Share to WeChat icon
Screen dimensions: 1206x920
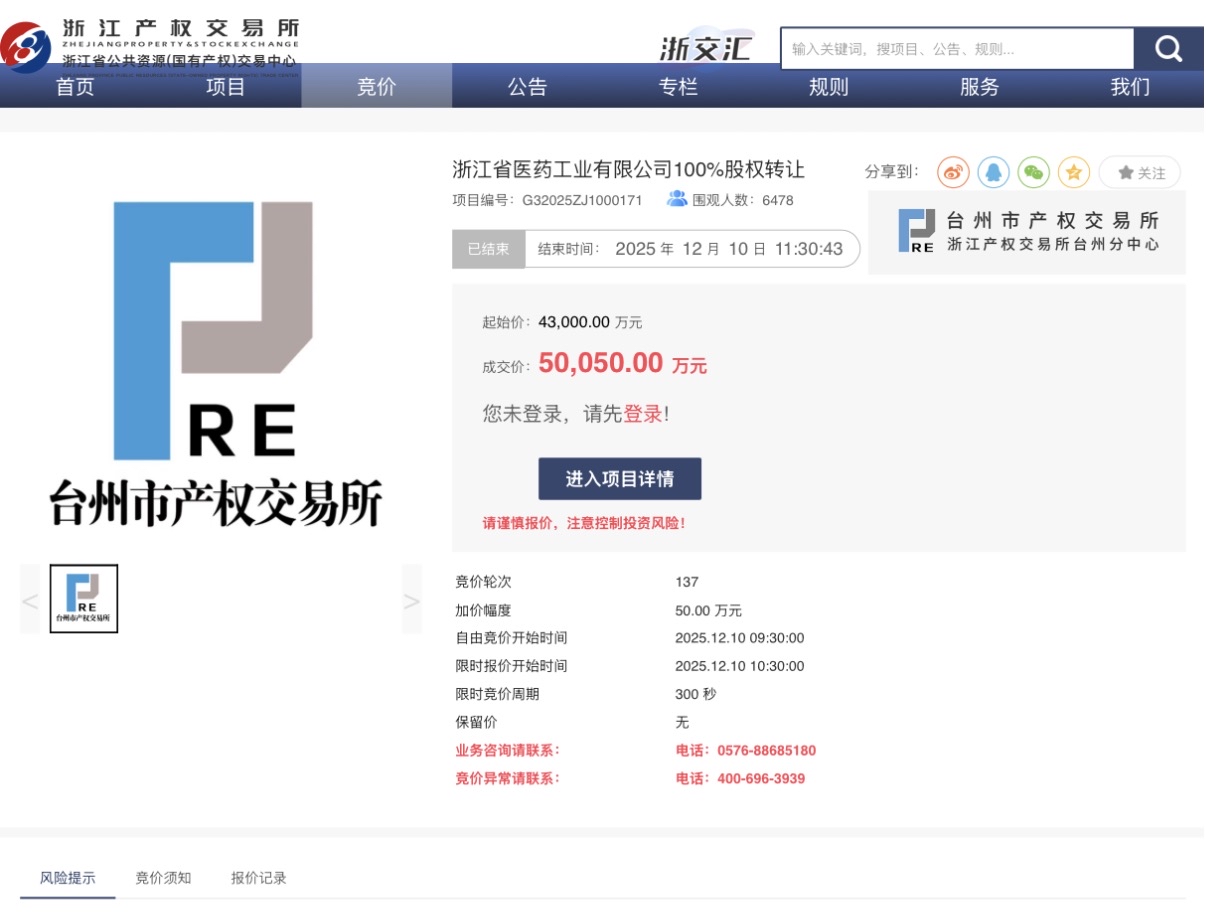point(1033,172)
